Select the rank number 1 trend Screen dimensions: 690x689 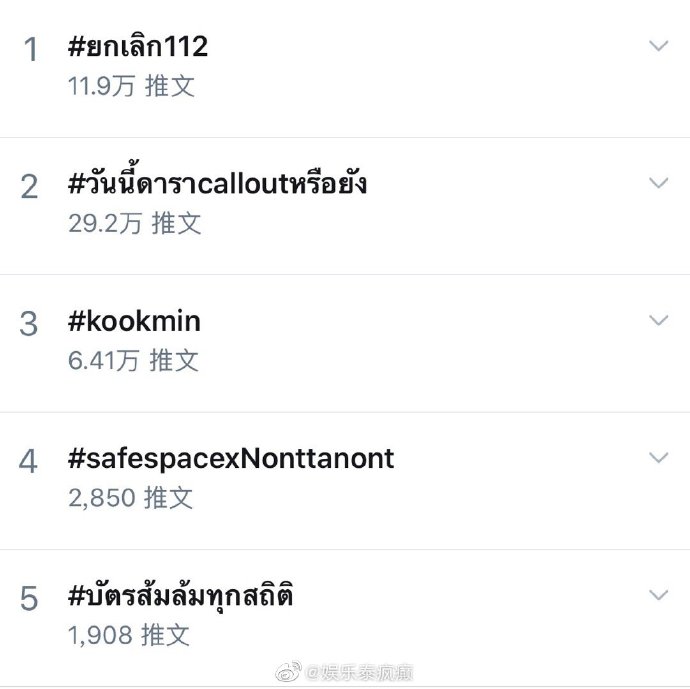pos(30,50)
